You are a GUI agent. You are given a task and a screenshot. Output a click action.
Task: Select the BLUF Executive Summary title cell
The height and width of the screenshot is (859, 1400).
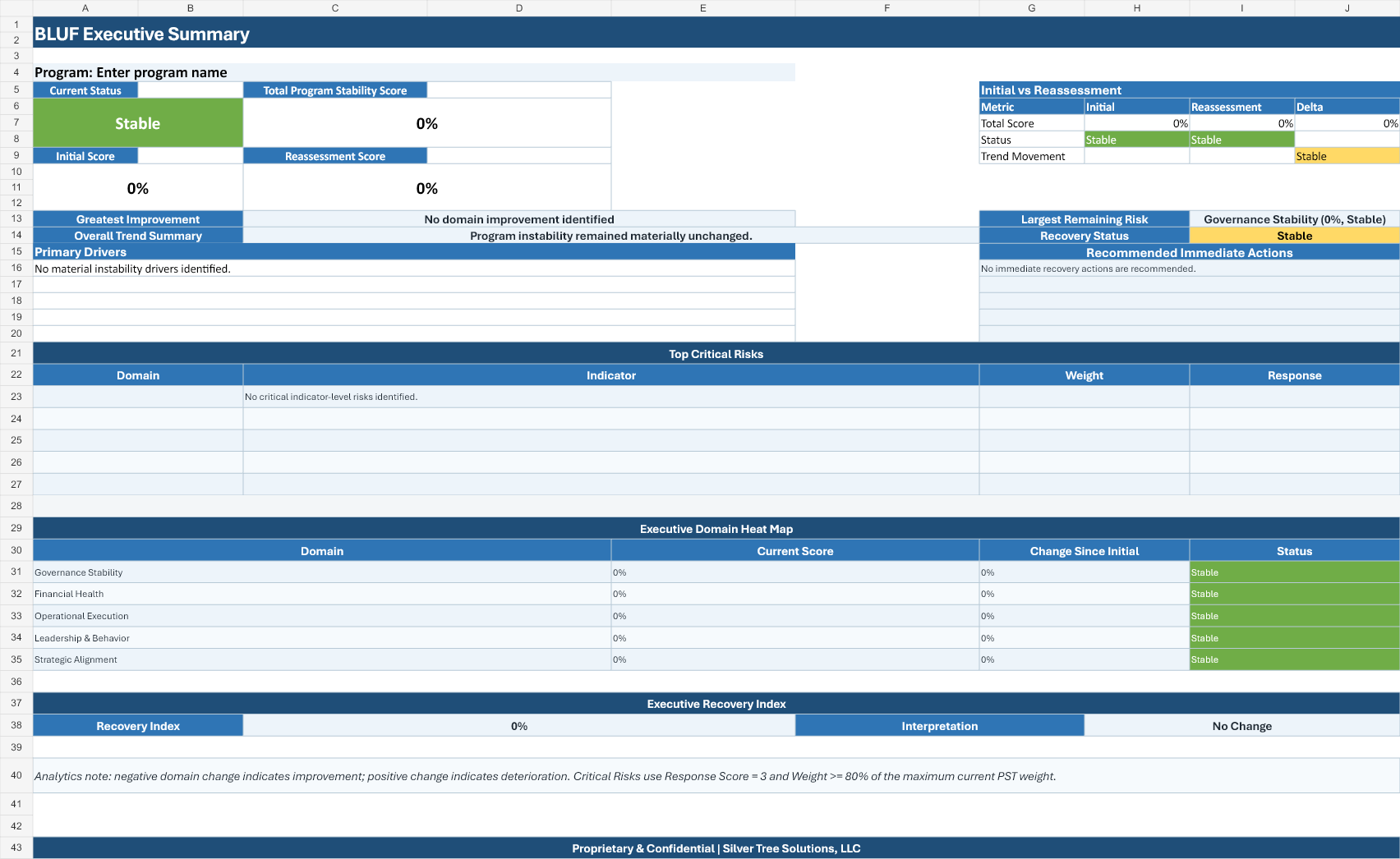716,33
